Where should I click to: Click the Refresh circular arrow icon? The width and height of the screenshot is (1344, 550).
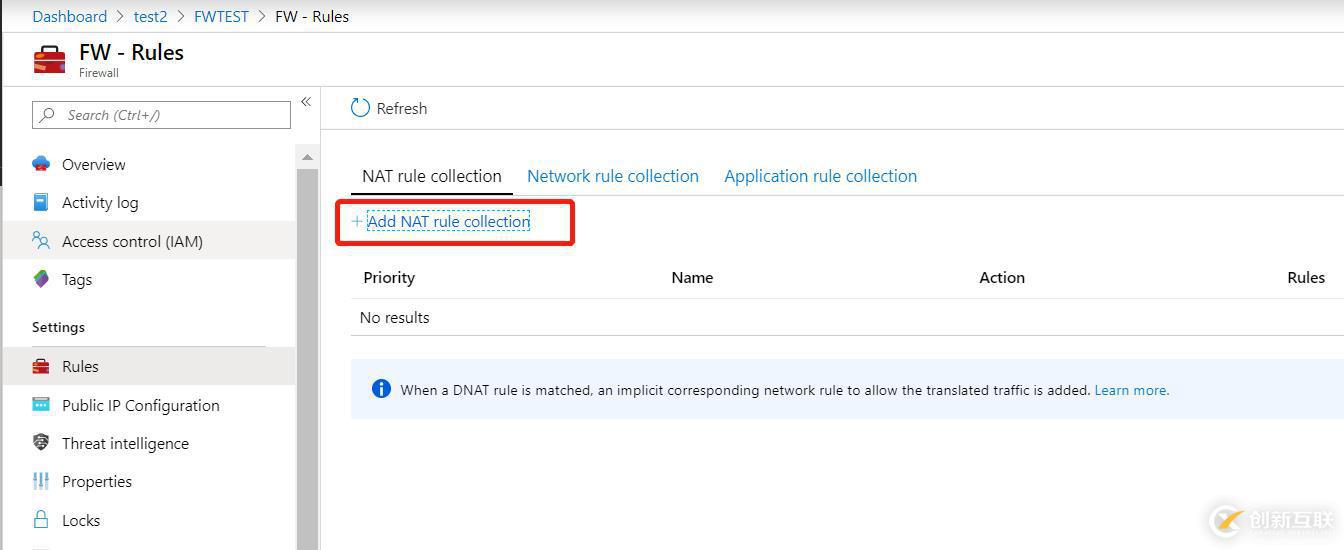360,108
